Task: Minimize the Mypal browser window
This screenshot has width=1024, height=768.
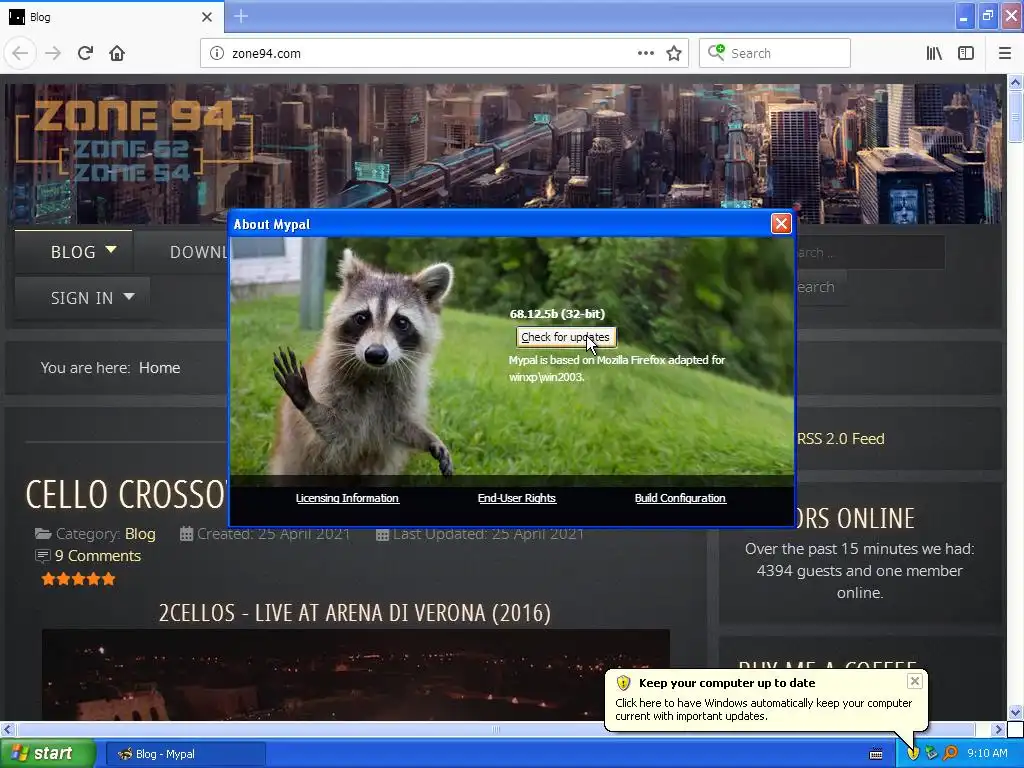Action: point(963,16)
